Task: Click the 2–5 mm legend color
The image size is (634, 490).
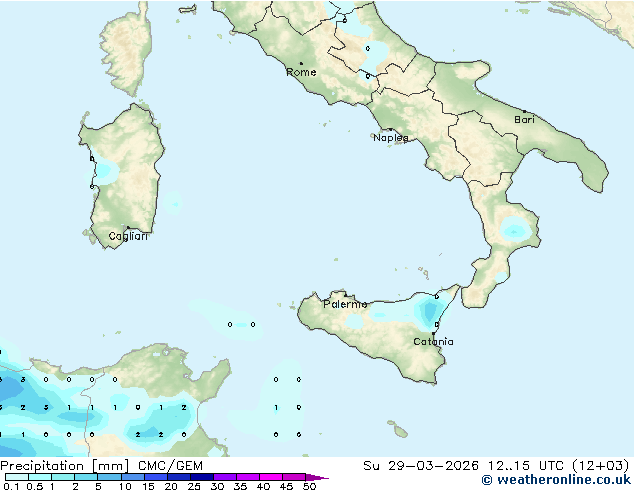Action: pyautogui.click(x=86, y=477)
